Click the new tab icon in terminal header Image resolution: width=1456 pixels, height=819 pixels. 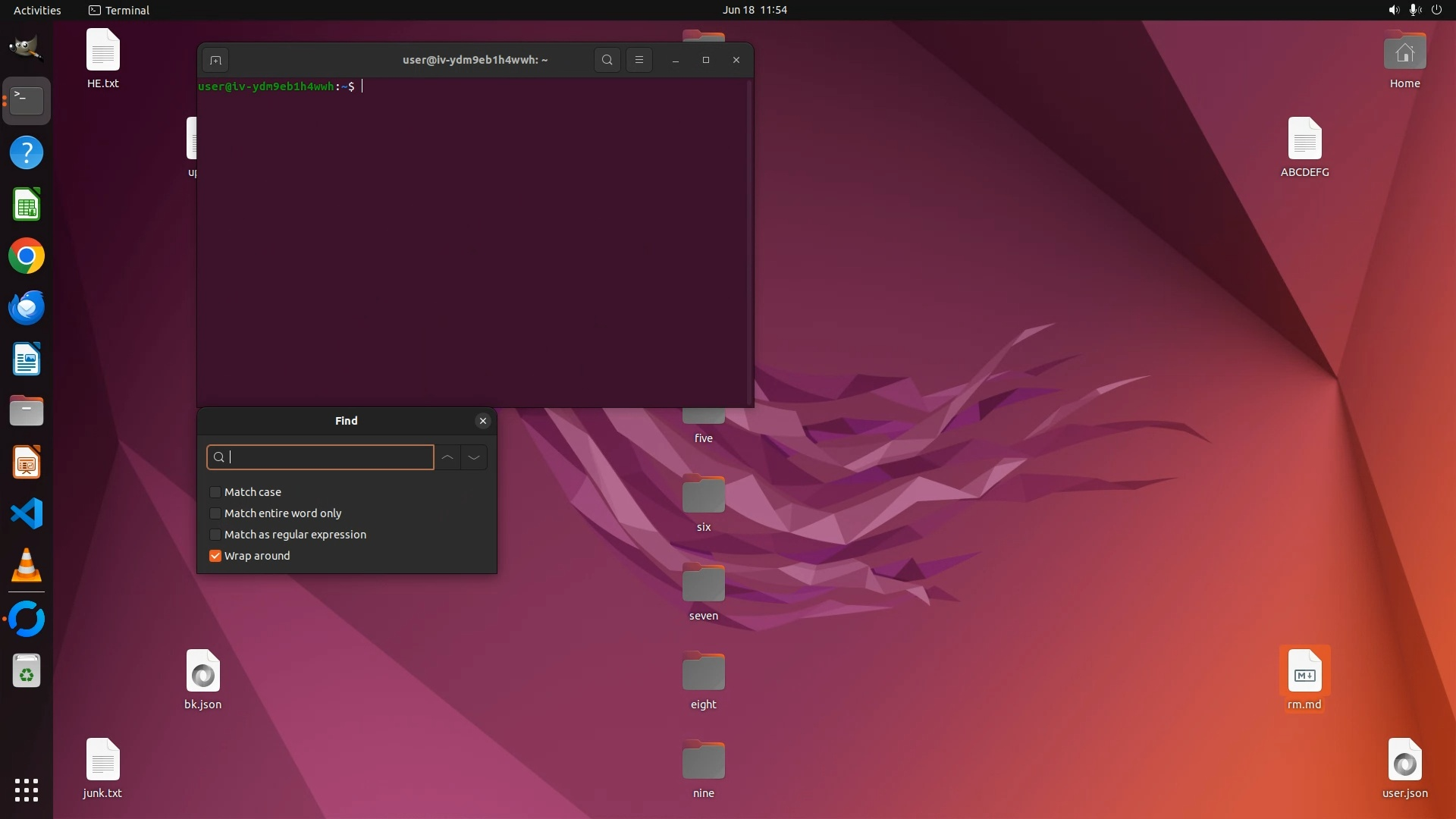tap(215, 60)
